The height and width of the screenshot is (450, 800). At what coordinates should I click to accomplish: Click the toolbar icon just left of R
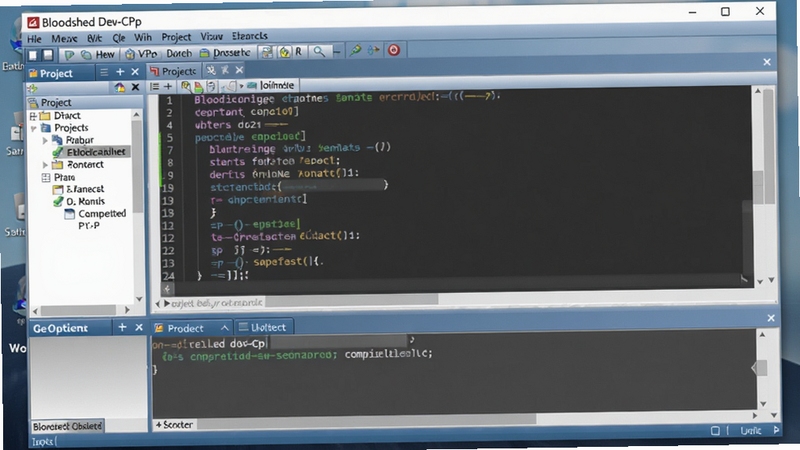284,52
